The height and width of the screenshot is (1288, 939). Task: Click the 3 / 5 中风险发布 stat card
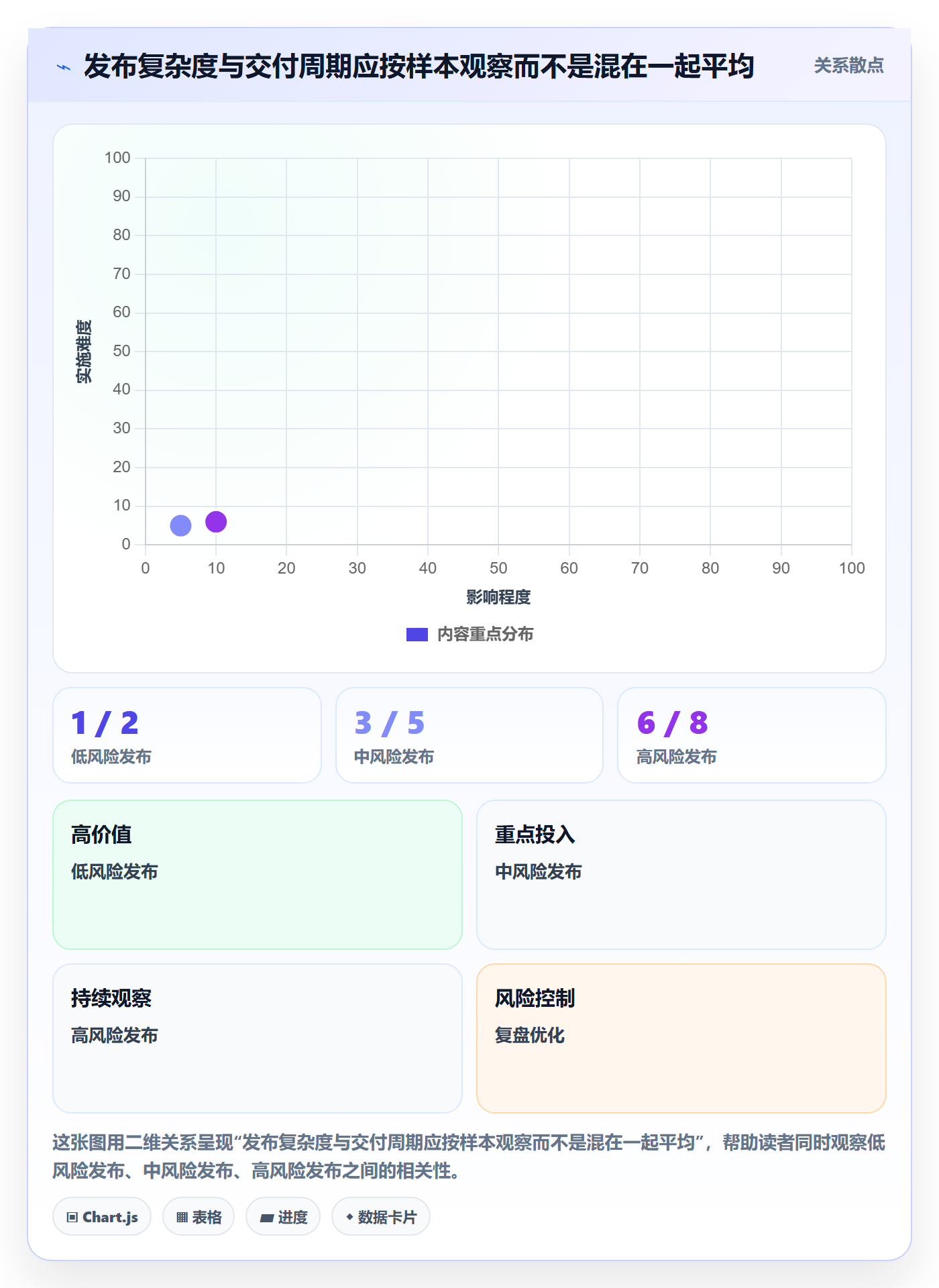pos(469,735)
